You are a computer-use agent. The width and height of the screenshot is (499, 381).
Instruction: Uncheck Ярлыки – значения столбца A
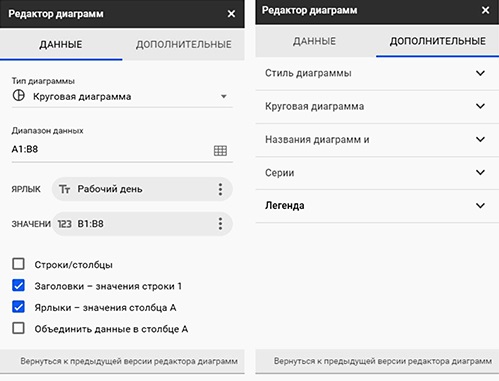18,307
